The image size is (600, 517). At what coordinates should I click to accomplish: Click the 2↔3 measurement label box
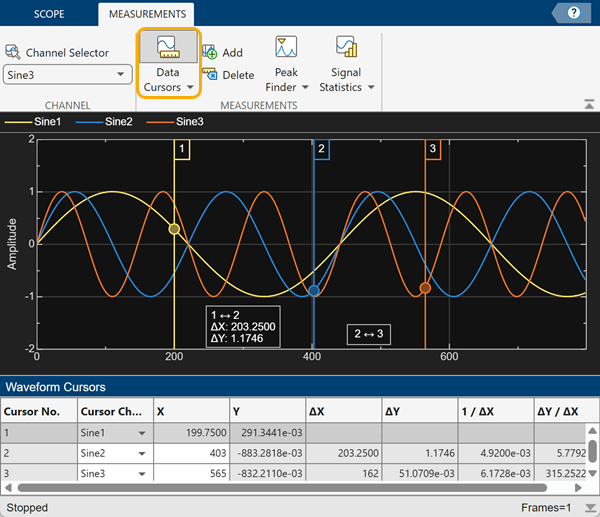[369, 334]
